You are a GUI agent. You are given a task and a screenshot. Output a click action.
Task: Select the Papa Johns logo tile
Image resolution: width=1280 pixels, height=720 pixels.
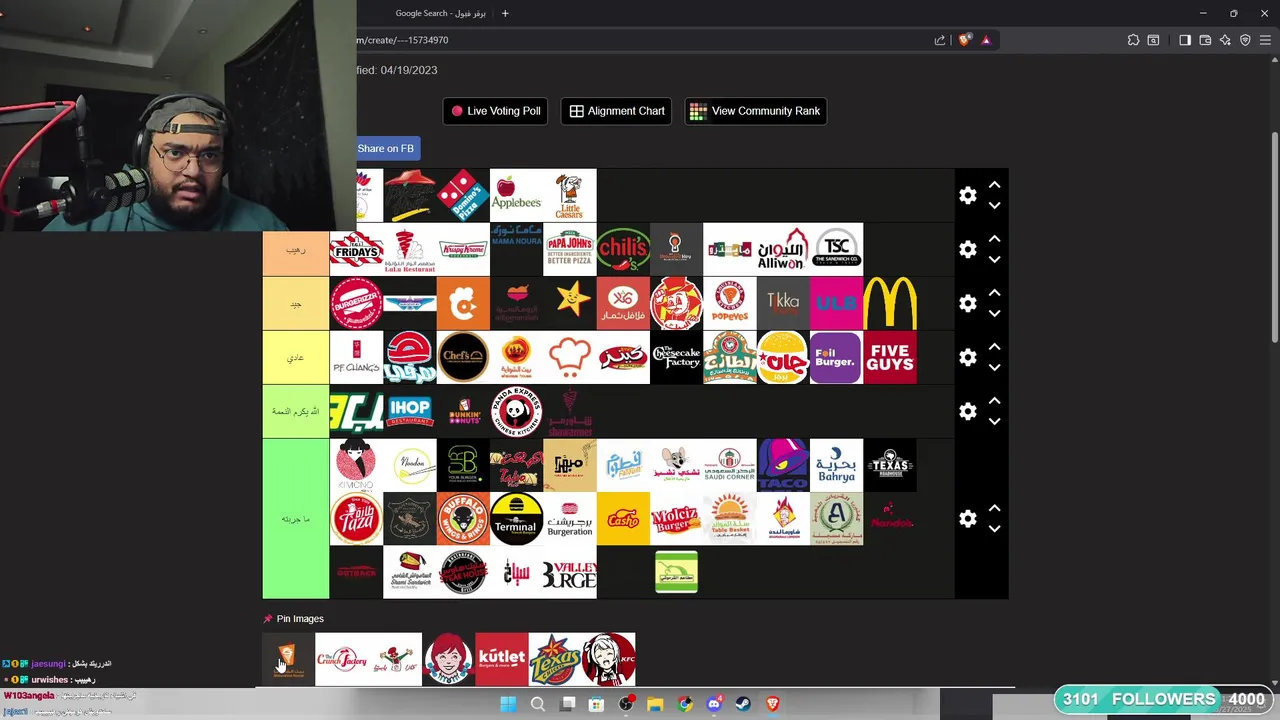tap(570, 249)
